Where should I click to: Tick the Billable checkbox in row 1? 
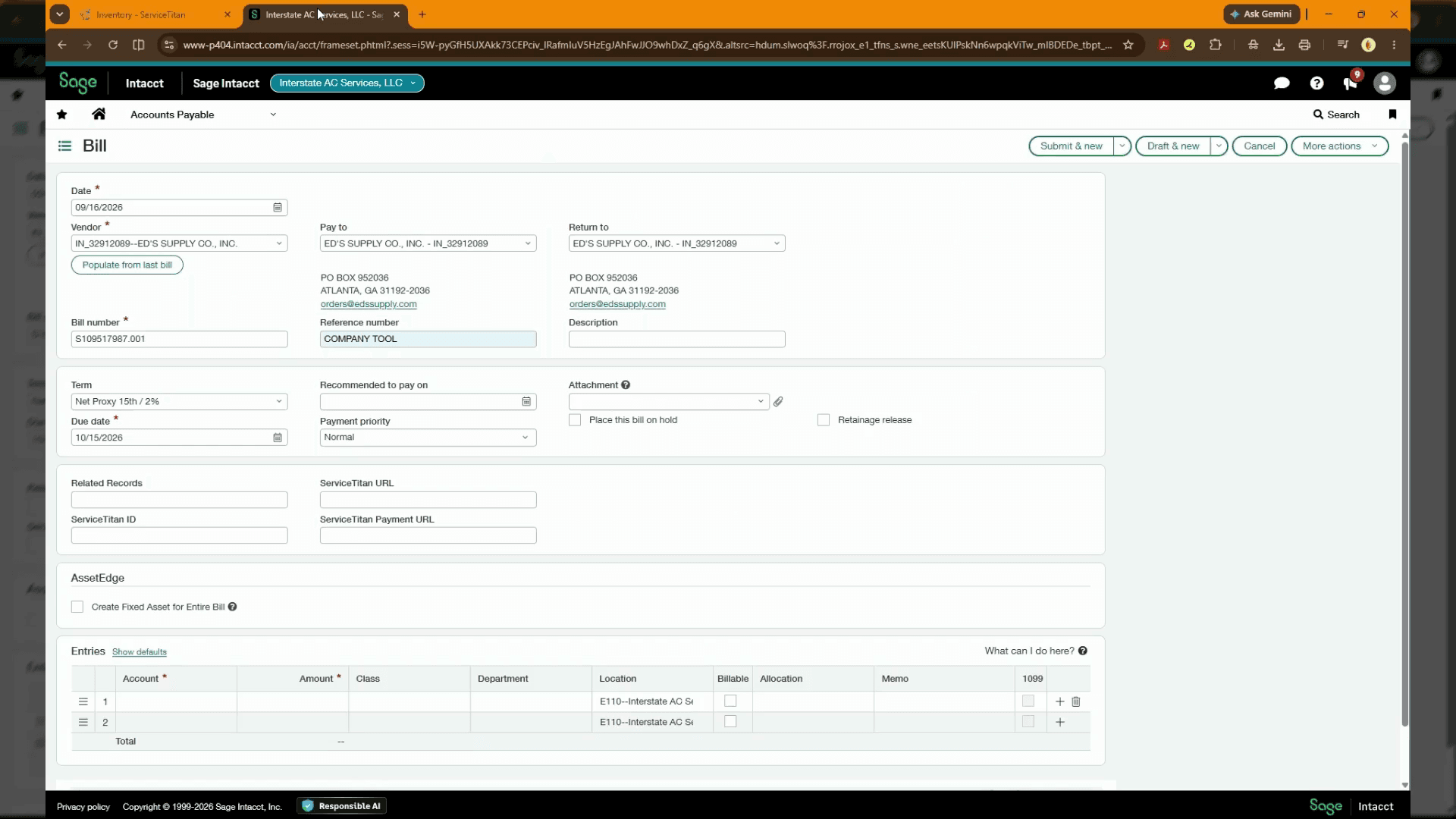pos(730,701)
